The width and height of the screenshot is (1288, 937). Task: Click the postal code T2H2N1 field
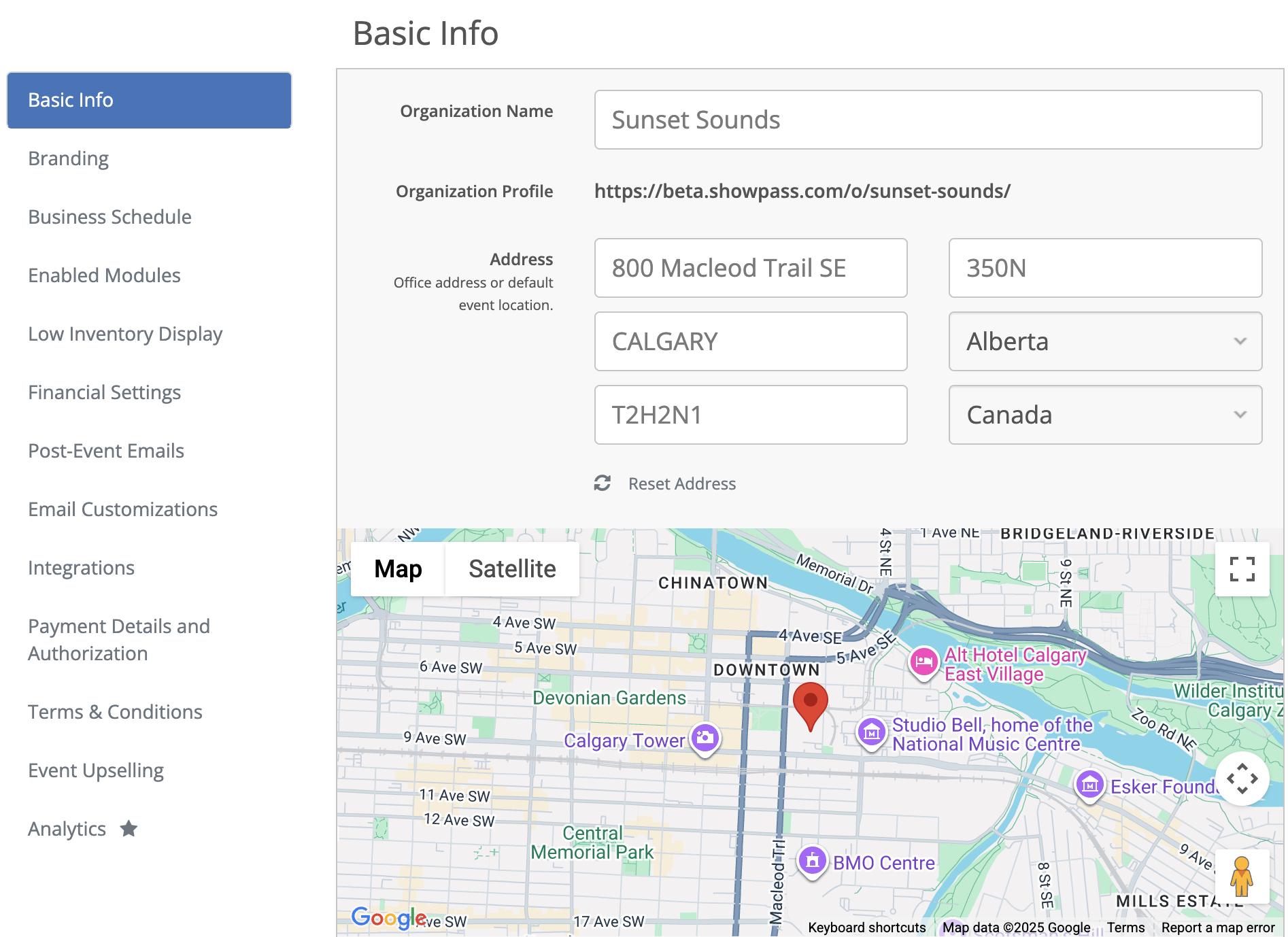coord(751,415)
